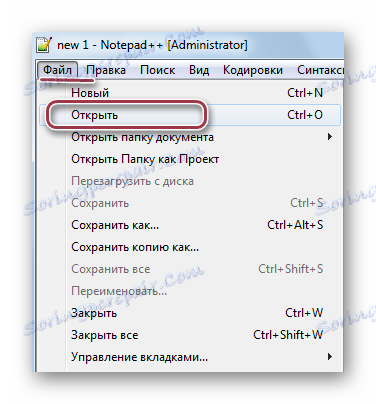
Task: Select the Открыть menu entry
Action: 190,115
